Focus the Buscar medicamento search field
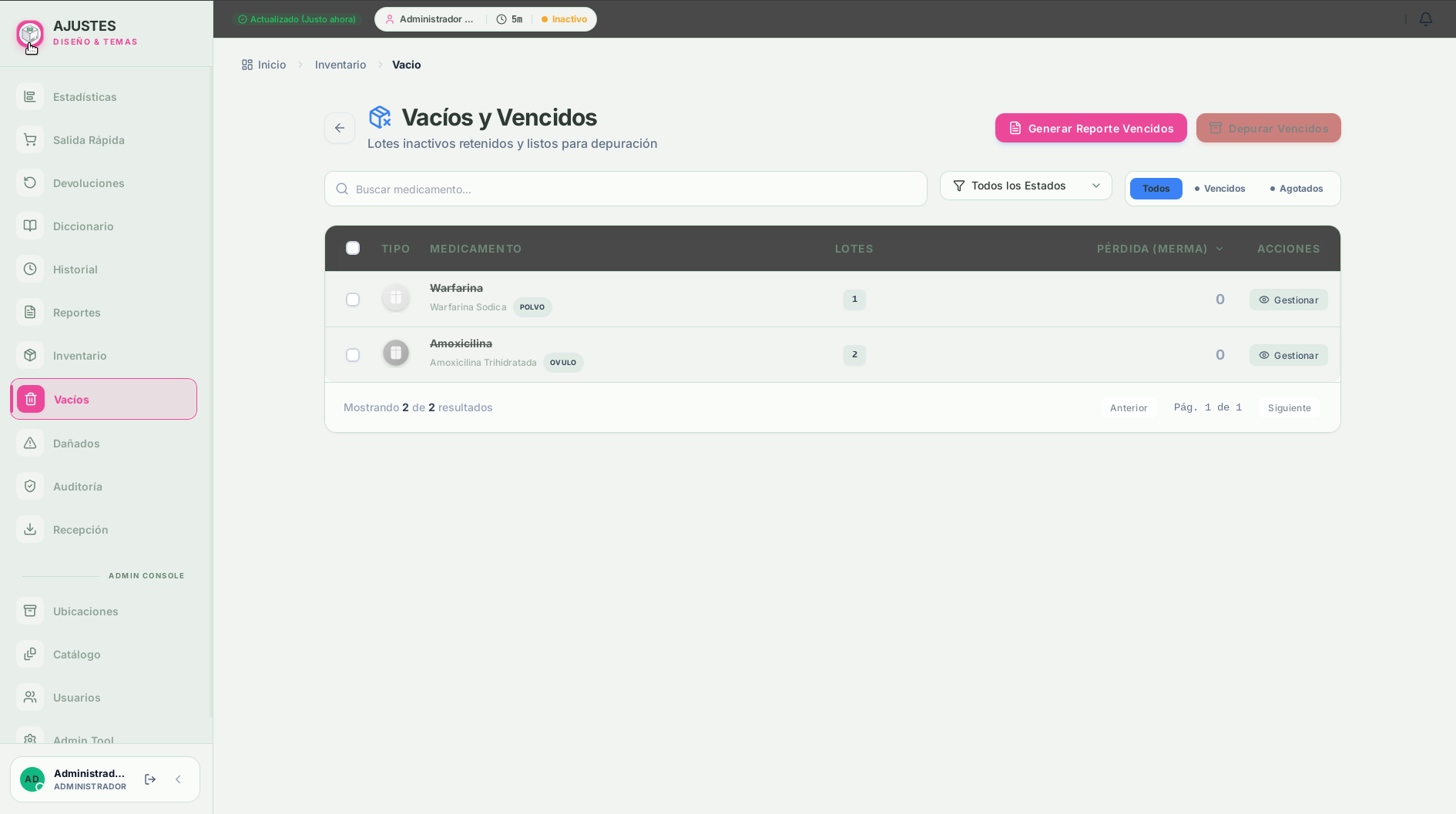The height and width of the screenshot is (814, 1456). pos(626,189)
